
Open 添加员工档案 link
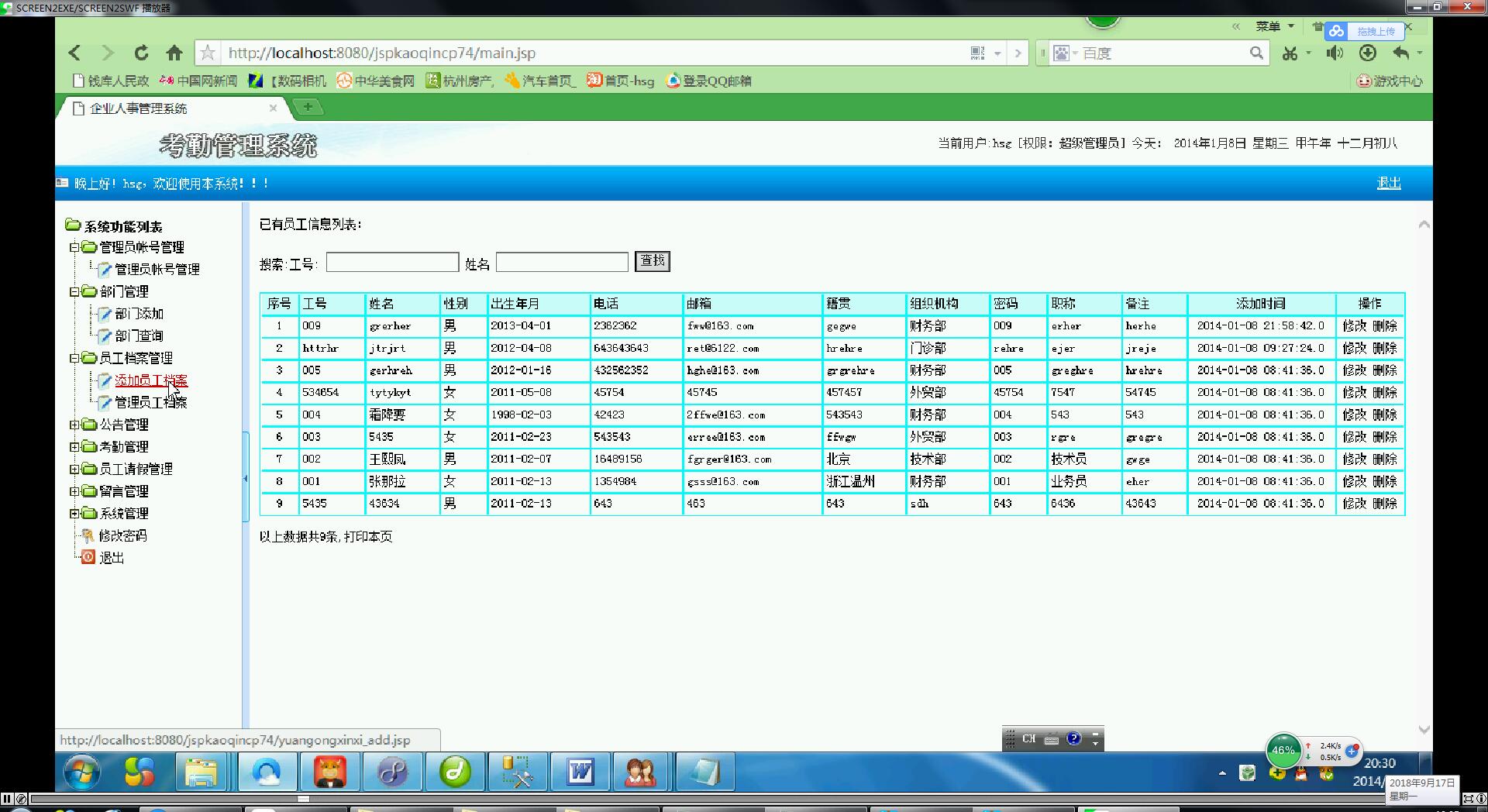pyautogui.click(x=151, y=380)
